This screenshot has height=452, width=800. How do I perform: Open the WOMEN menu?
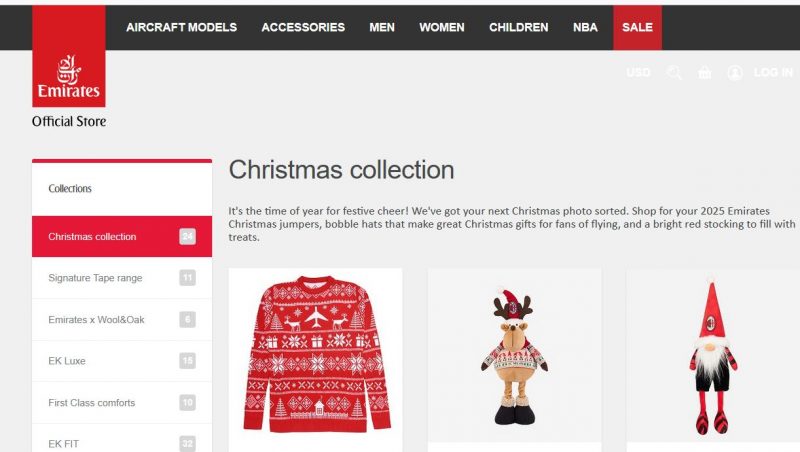tap(442, 28)
